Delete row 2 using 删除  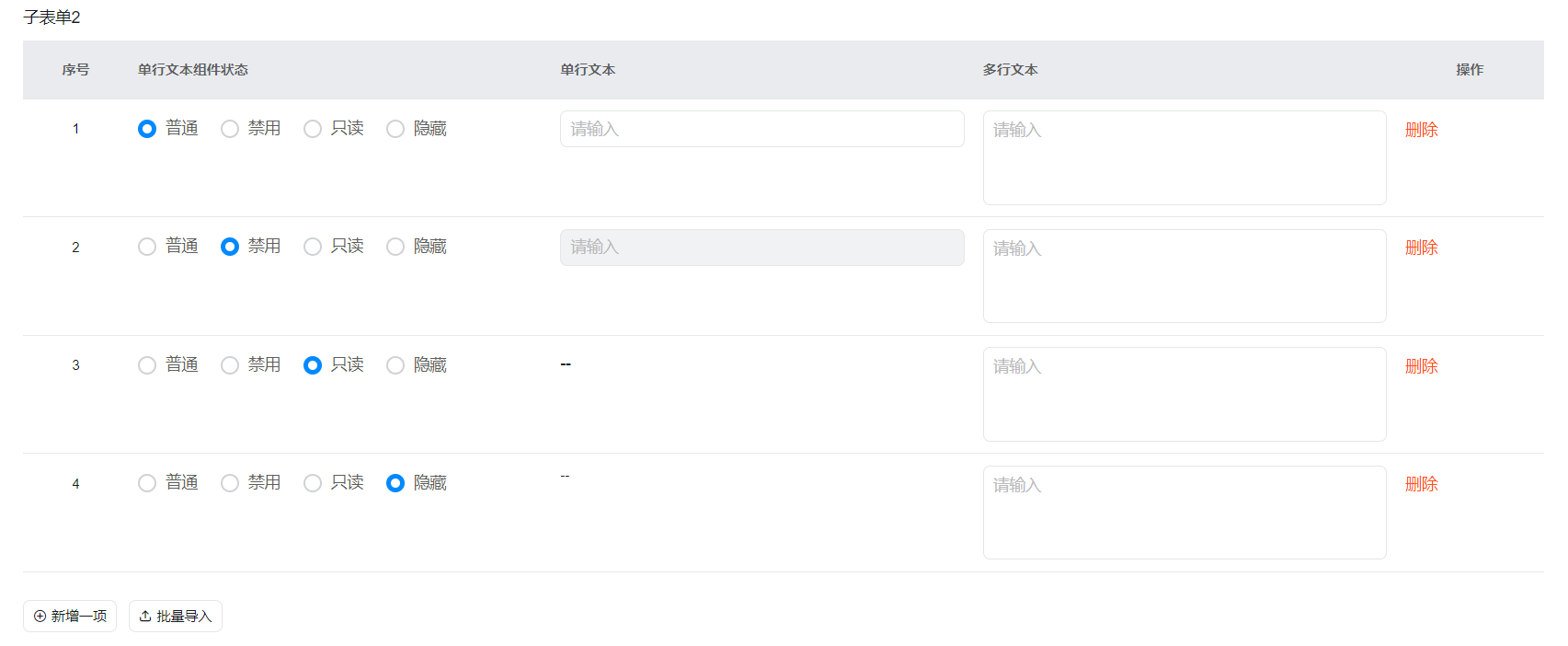[1422, 248]
